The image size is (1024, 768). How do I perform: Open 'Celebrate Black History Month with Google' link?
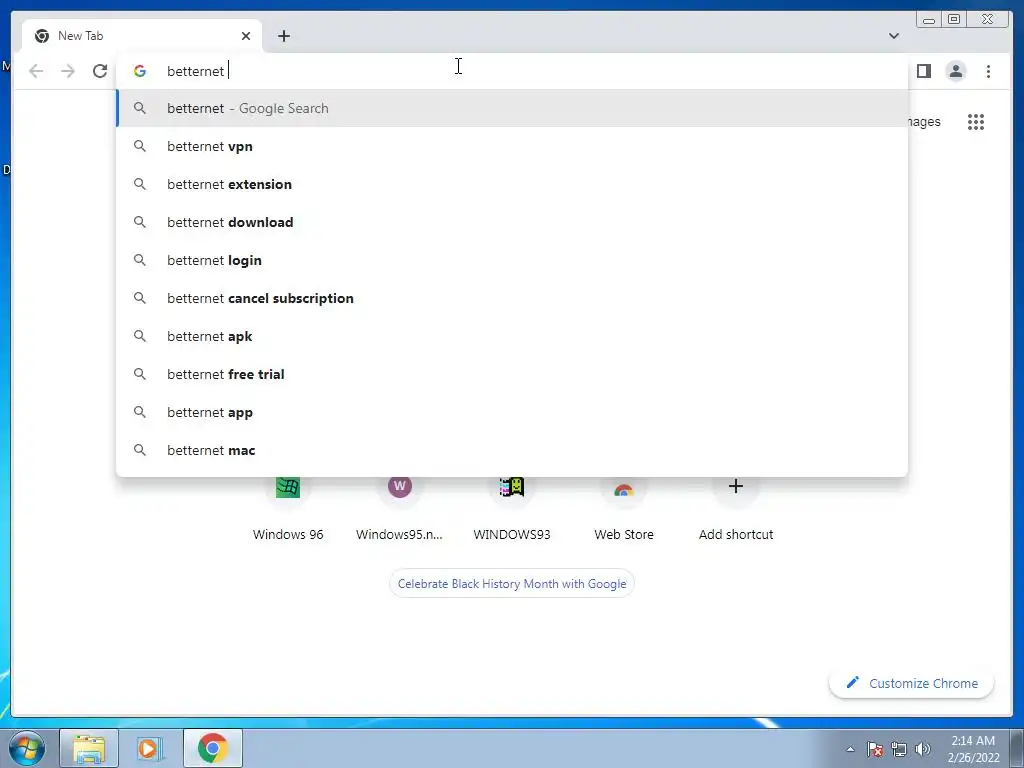coord(512,584)
